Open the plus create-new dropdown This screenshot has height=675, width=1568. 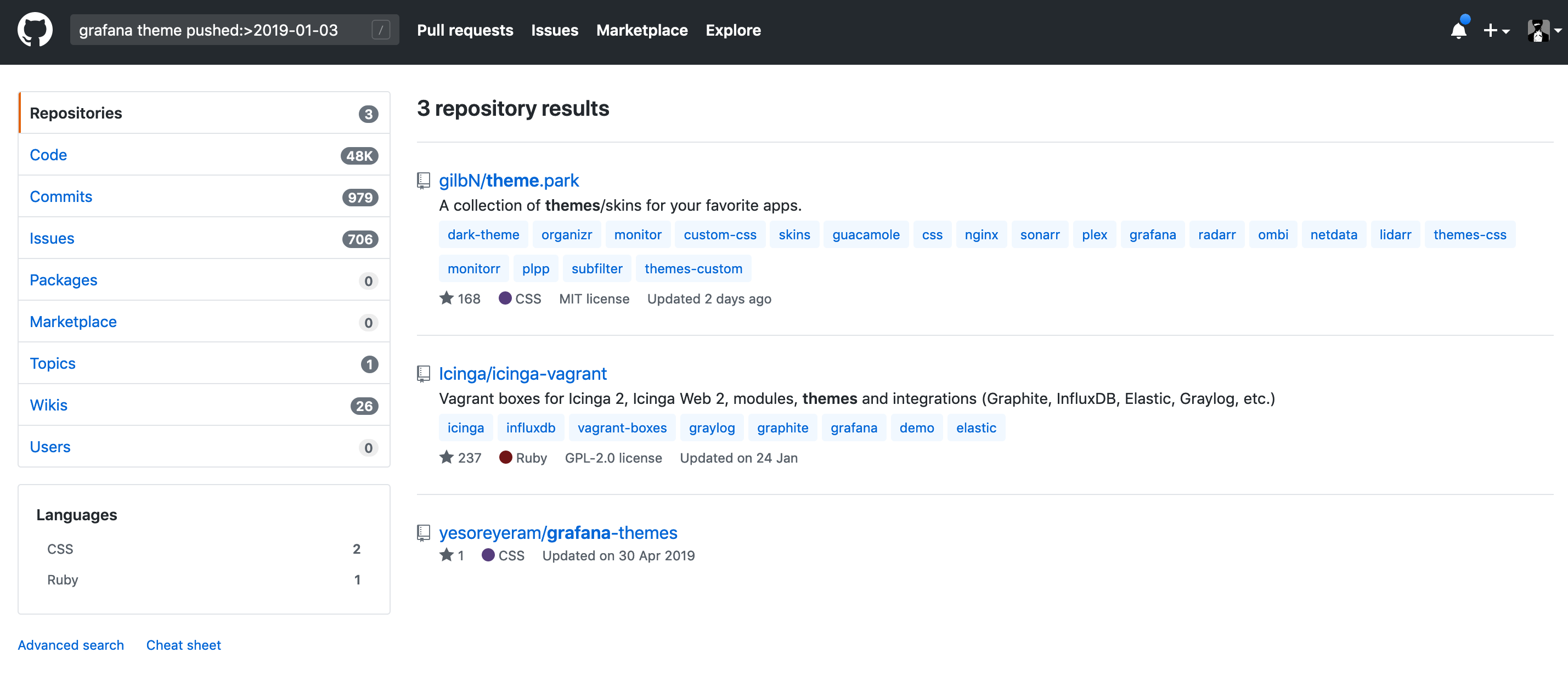(x=1496, y=30)
